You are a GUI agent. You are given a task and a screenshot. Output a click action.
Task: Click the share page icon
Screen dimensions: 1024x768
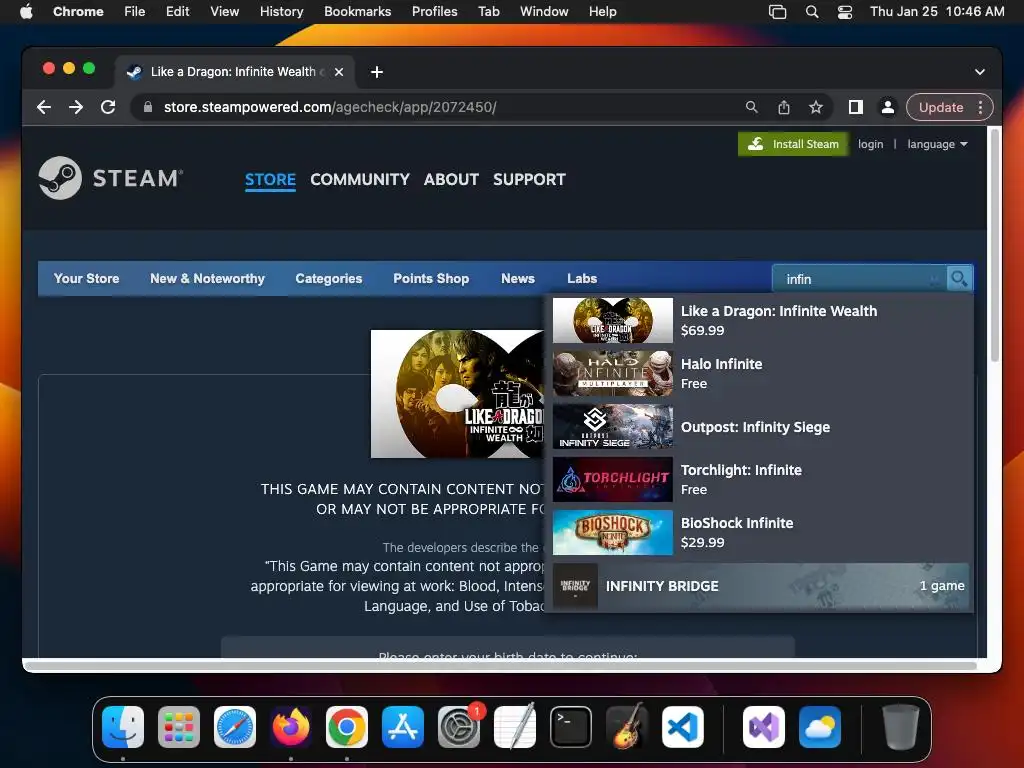(x=784, y=107)
